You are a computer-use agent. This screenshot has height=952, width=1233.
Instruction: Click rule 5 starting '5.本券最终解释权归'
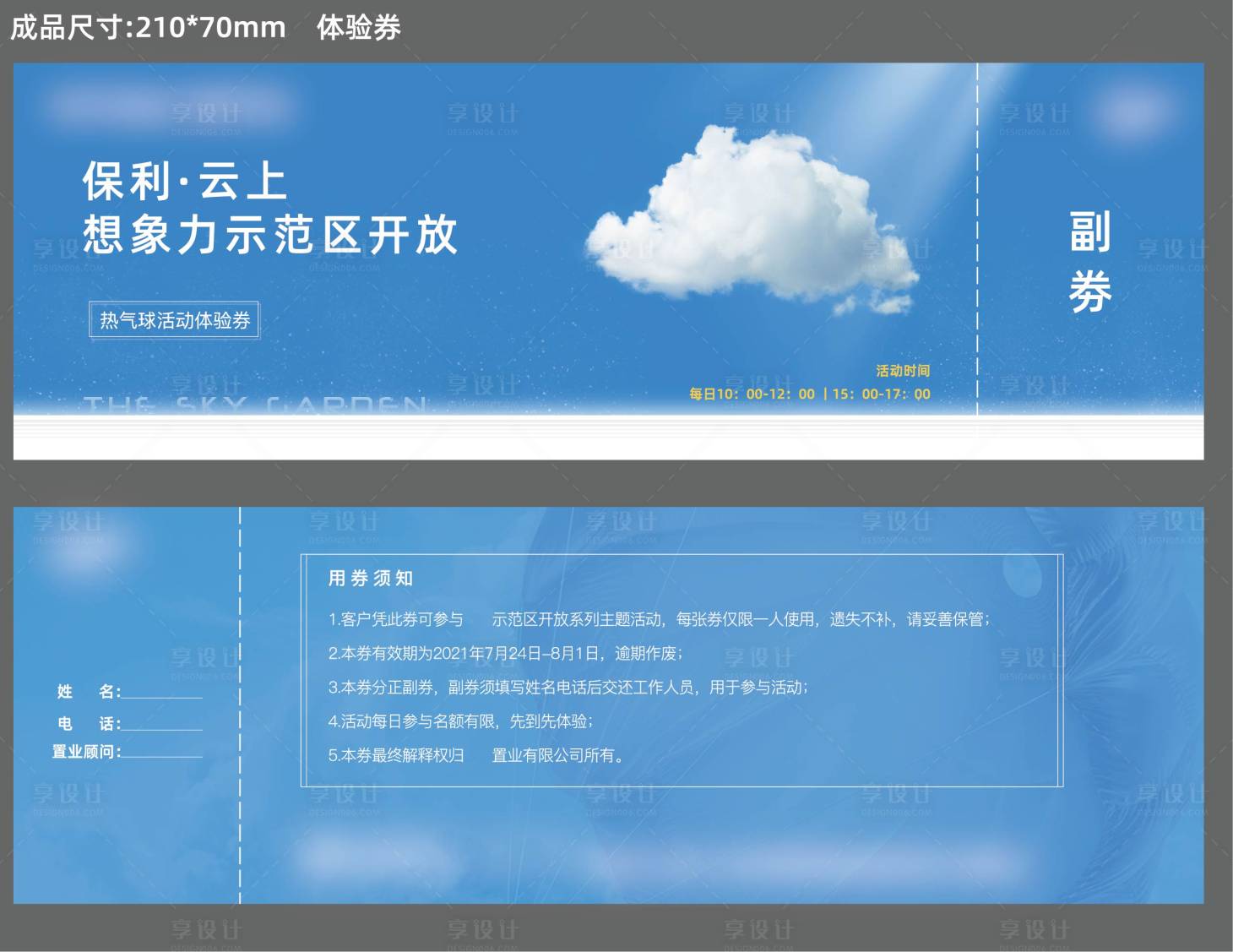pos(476,755)
